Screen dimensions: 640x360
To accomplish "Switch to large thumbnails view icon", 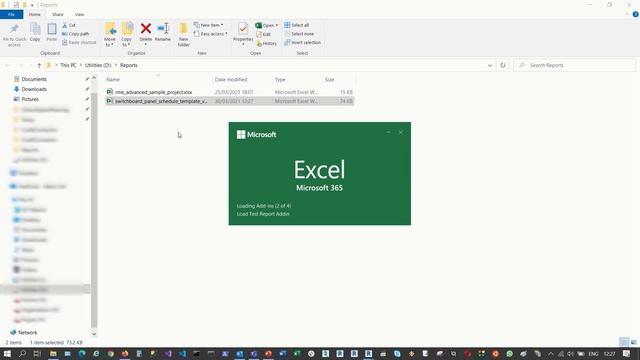I will [633, 342].
